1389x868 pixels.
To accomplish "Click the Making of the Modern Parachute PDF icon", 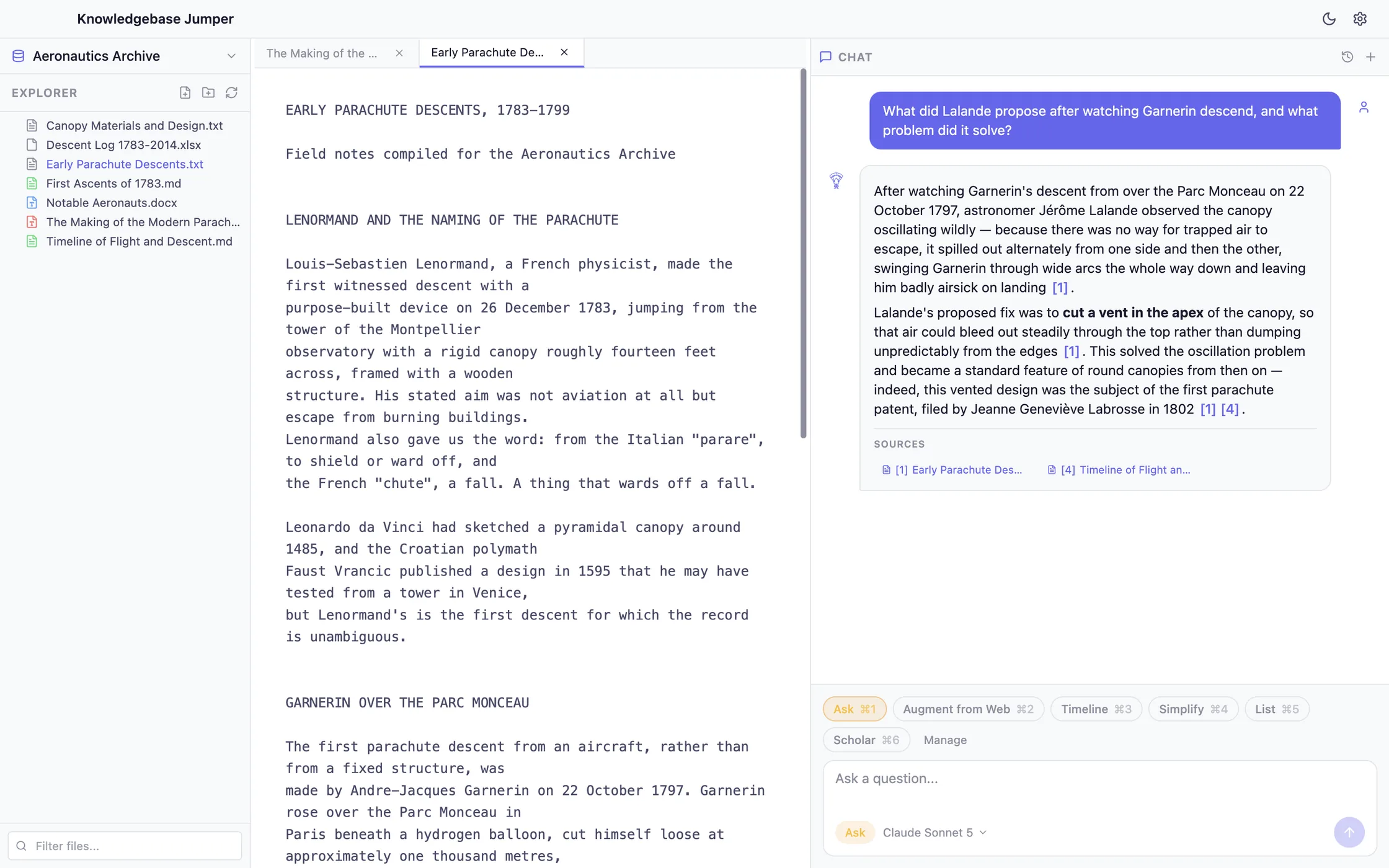I will (x=32, y=221).
